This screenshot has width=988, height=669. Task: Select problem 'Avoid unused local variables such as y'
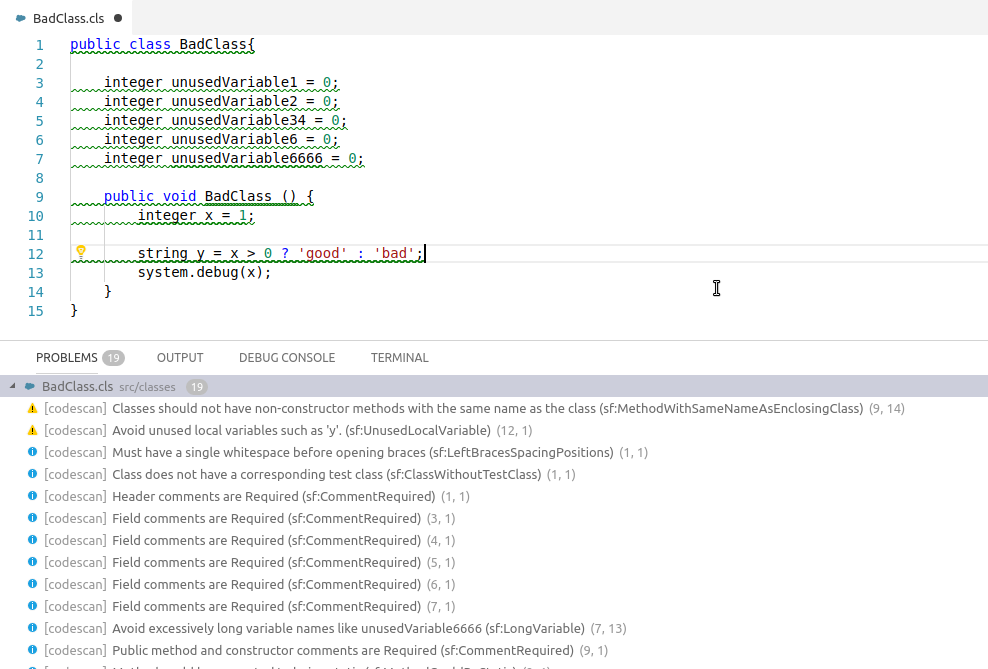494,430
